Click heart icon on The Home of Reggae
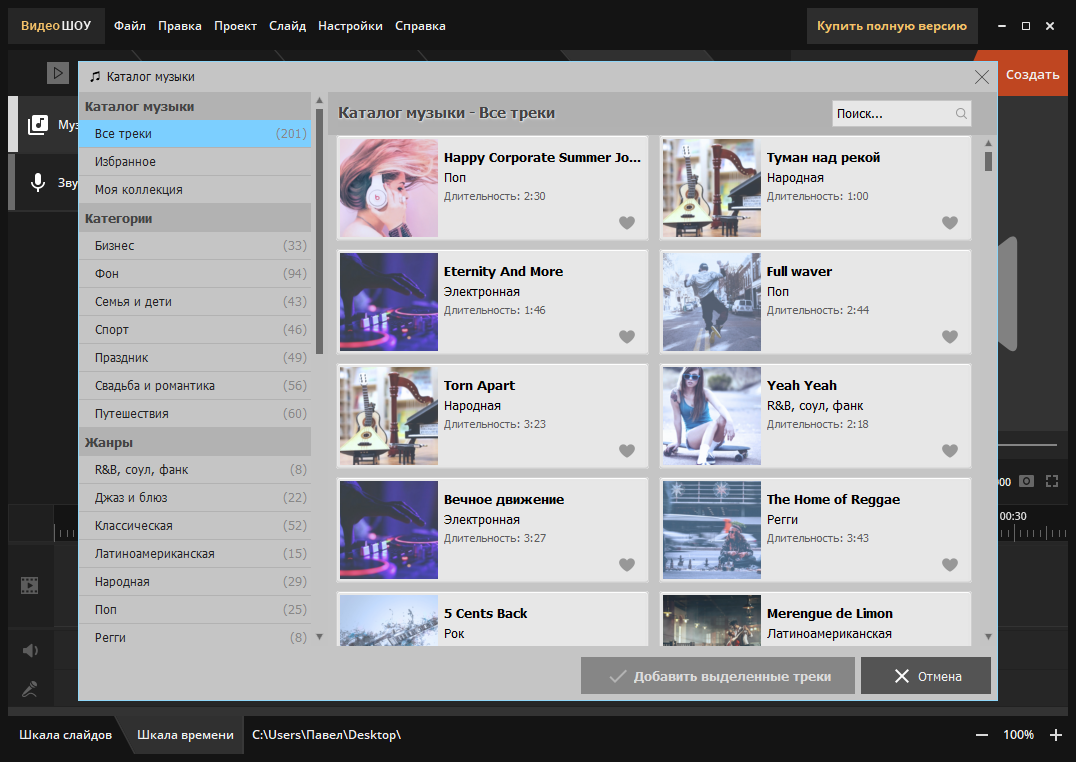 tap(950, 564)
